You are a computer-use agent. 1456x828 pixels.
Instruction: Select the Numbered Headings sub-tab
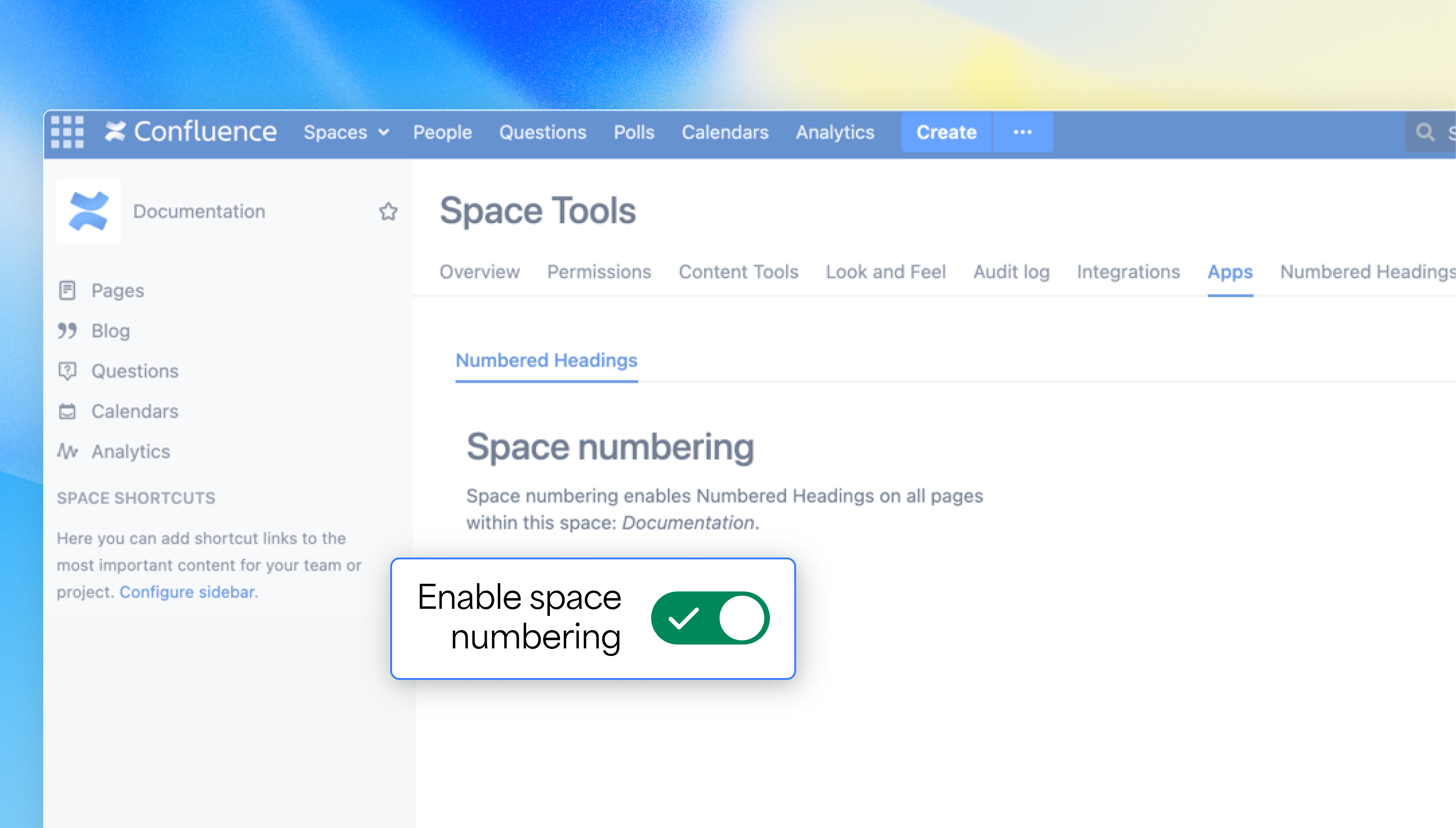(x=546, y=361)
